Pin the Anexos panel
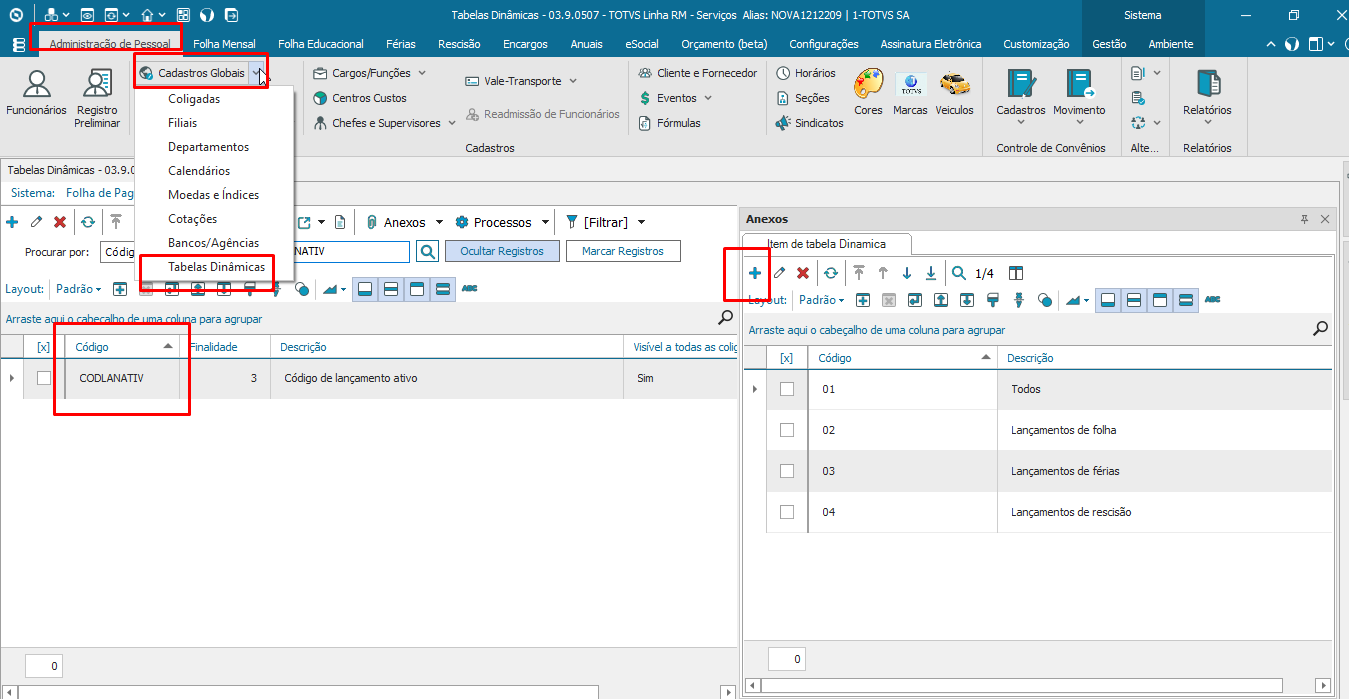 (x=1304, y=219)
